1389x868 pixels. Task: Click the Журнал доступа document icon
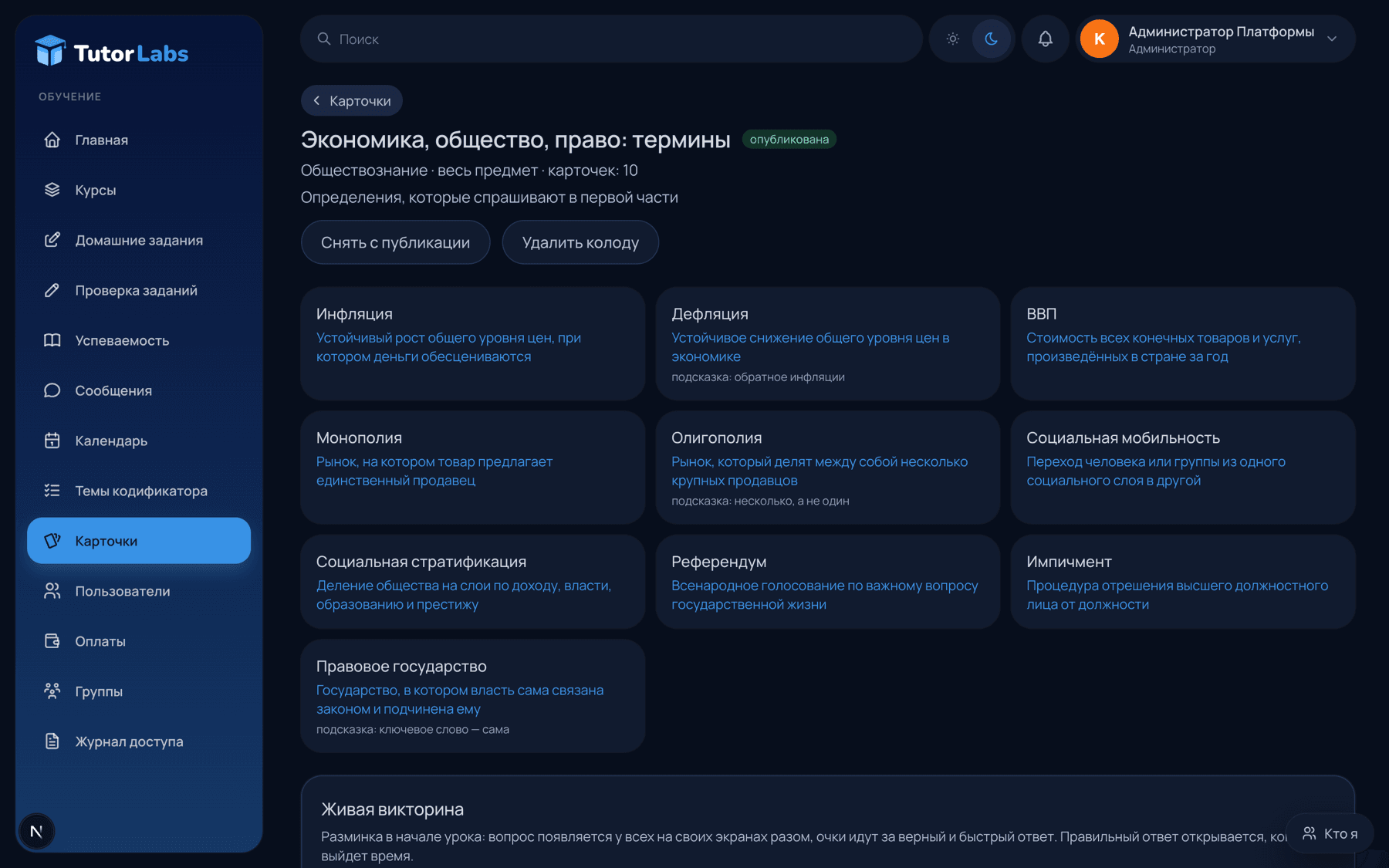tap(52, 741)
